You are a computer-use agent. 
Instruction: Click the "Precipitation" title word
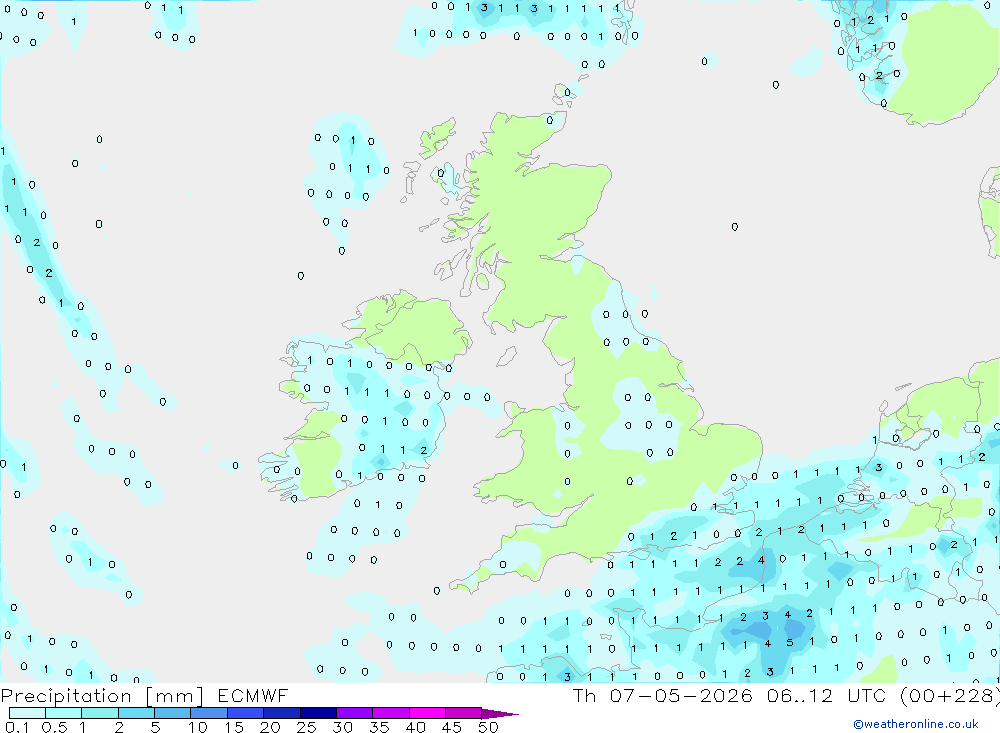(x=66, y=696)
